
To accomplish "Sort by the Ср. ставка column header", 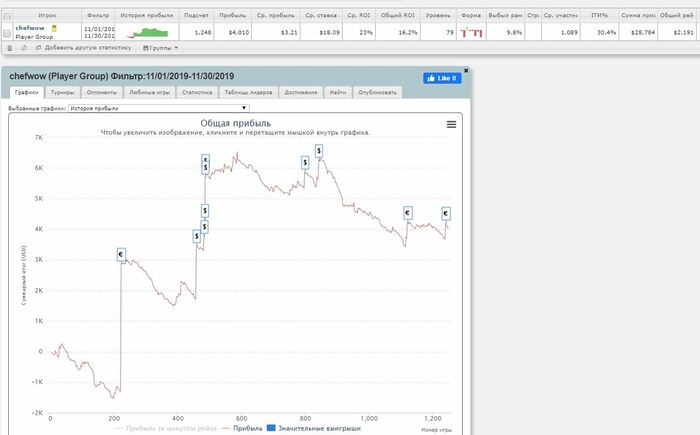I will [321, 15].
